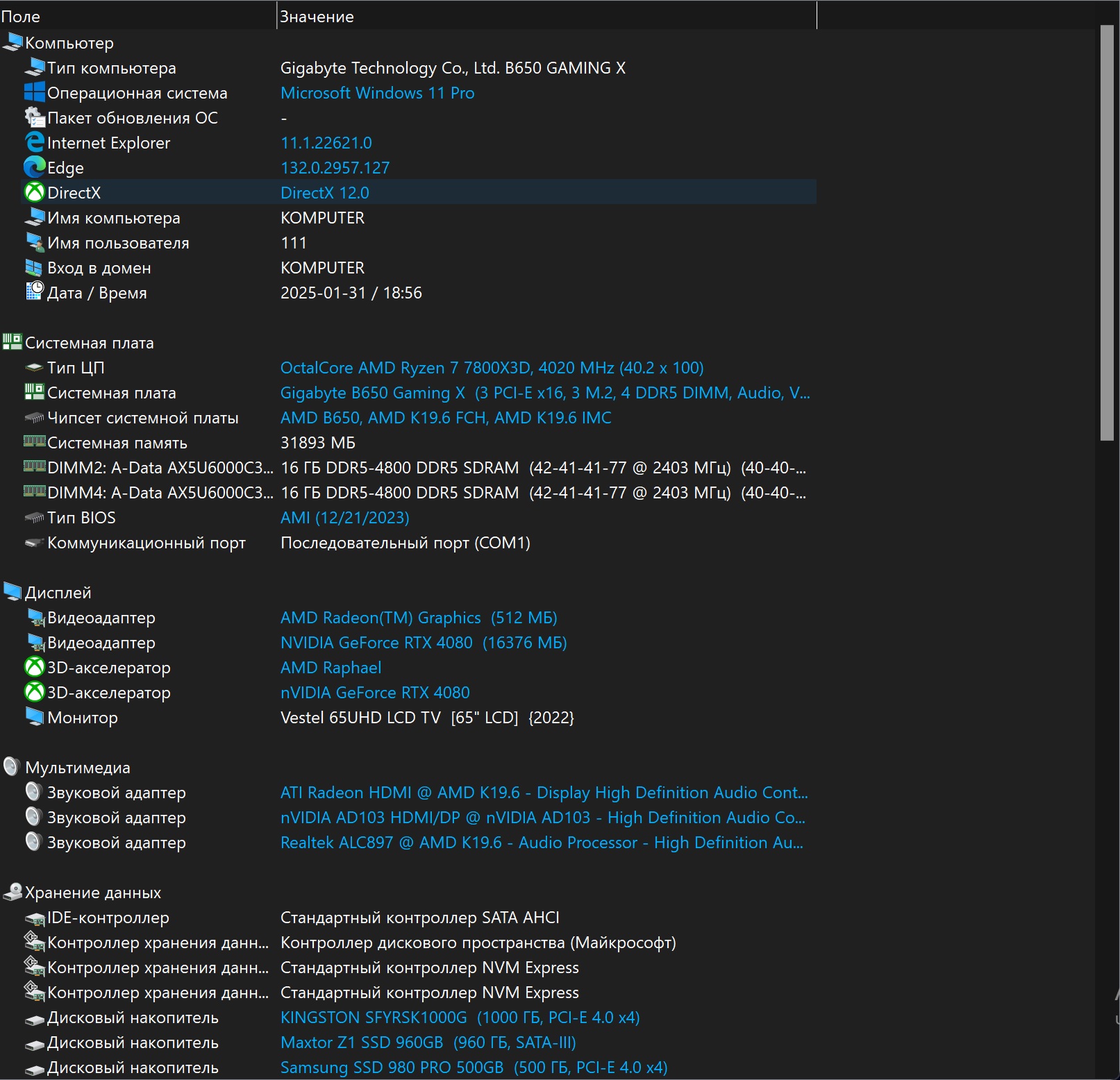The width and height of the screenshot is (1120, 1080).
Task: Open the Samsung SSD 980 PRO 500GB link
Action: click(474, 1068)
